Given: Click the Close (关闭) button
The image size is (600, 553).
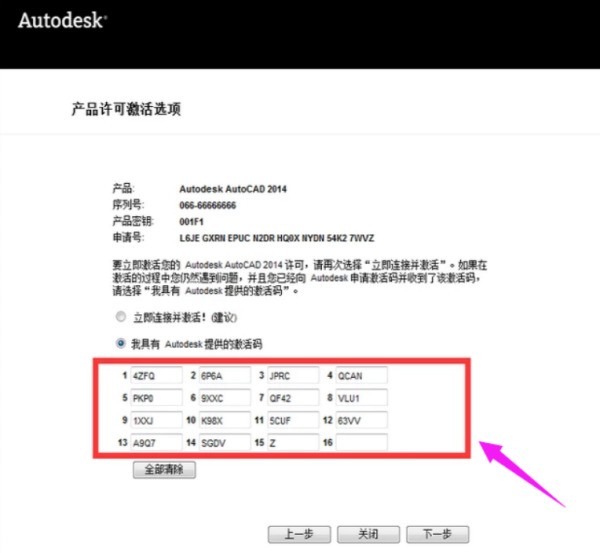Looking at the screenshot, I should 368,534.
